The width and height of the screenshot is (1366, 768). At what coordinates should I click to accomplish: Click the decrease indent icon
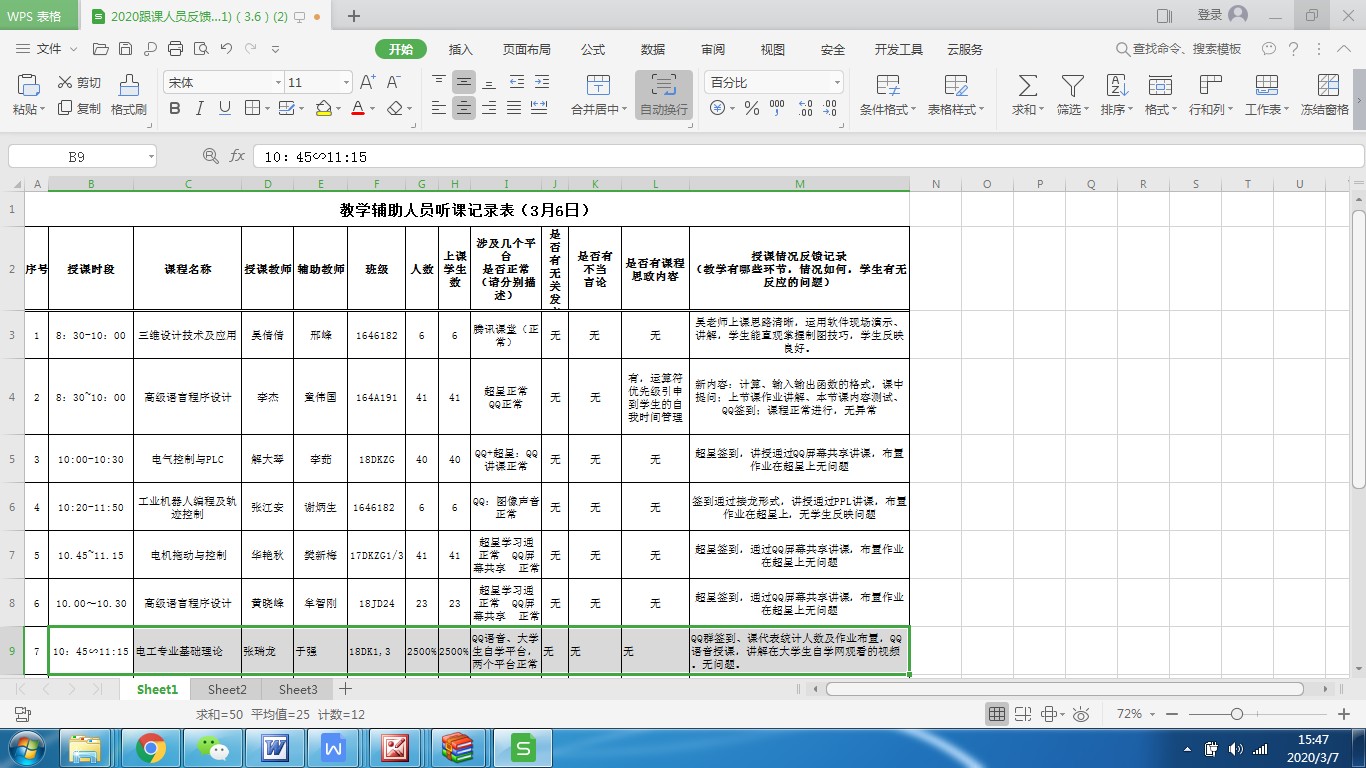click(x=515, y=82)
